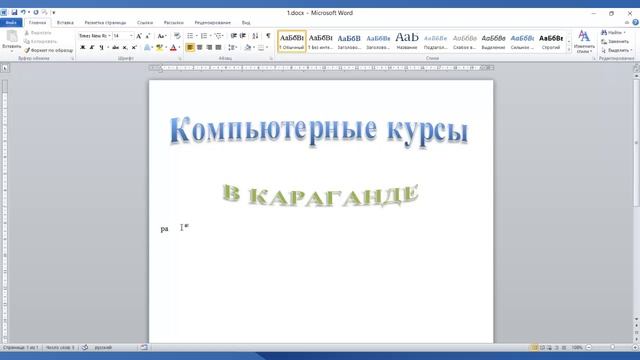Switch to the References (Ссылки) tab
The image size is (640, 360).
pos(145,23)
